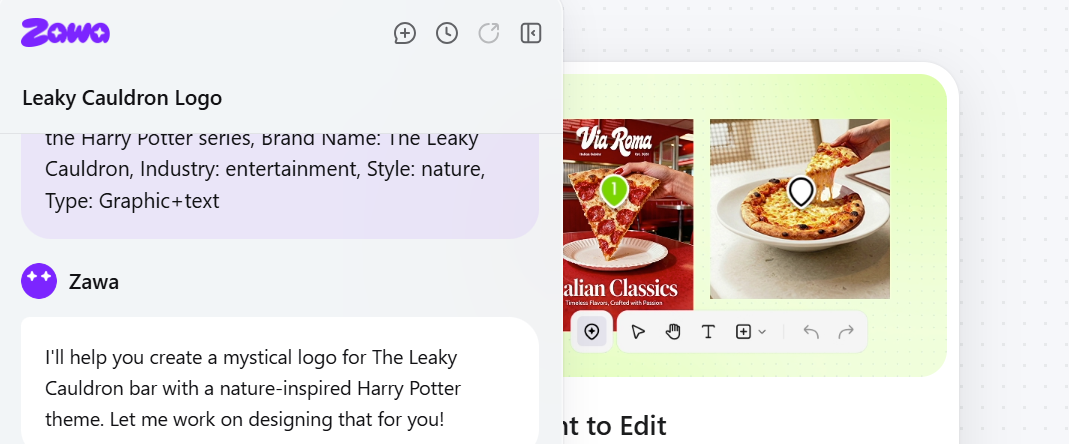Select the cheese pizza plate photo
This screenshot has height=444, width=1069.
coord(800,209)
